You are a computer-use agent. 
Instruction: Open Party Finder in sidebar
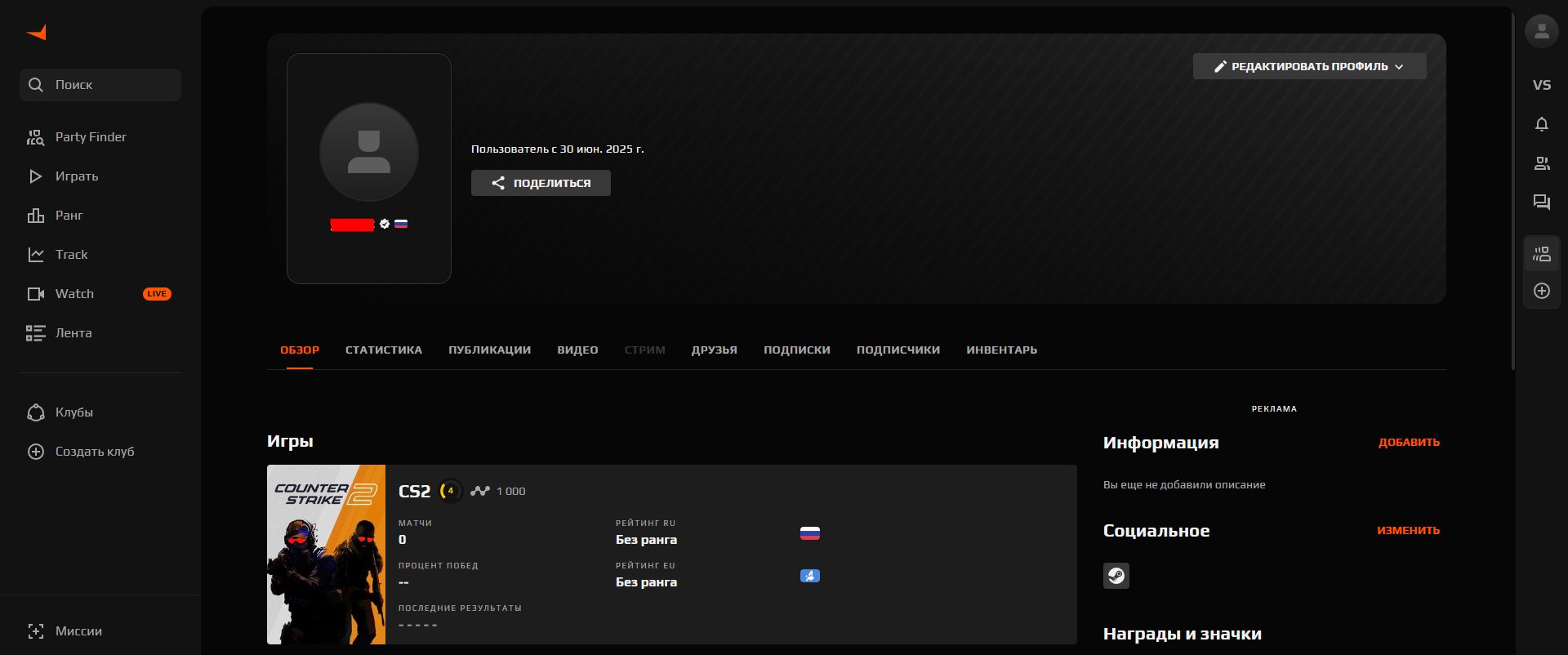point(90,137)
